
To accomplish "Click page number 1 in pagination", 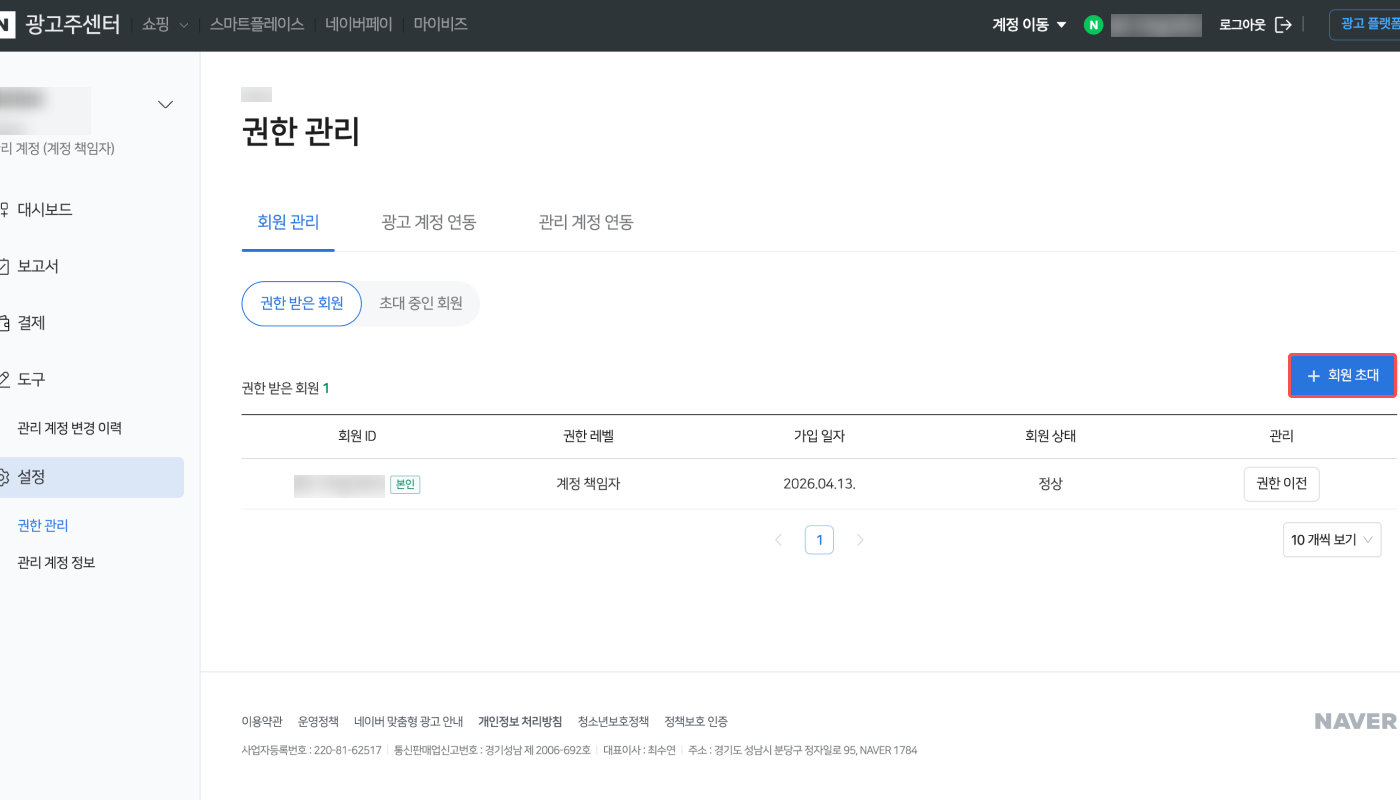I will [819, 540].
